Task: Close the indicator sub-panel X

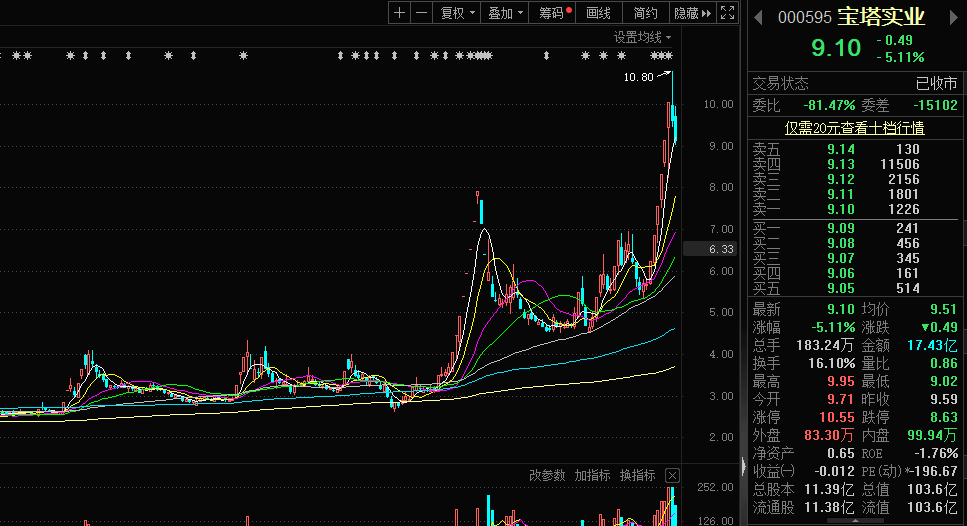Action: [672, 475]
